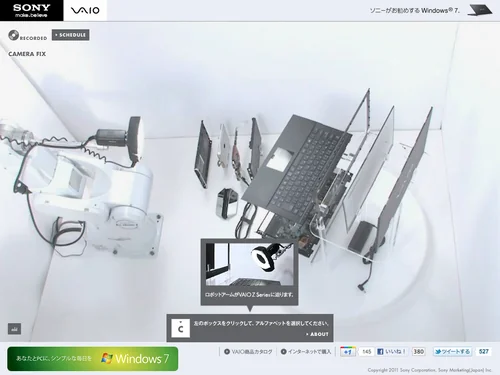Select the letter C alphabet box
Screen dimensions: 500x375
pyautogui.click(x=180, y=328)
